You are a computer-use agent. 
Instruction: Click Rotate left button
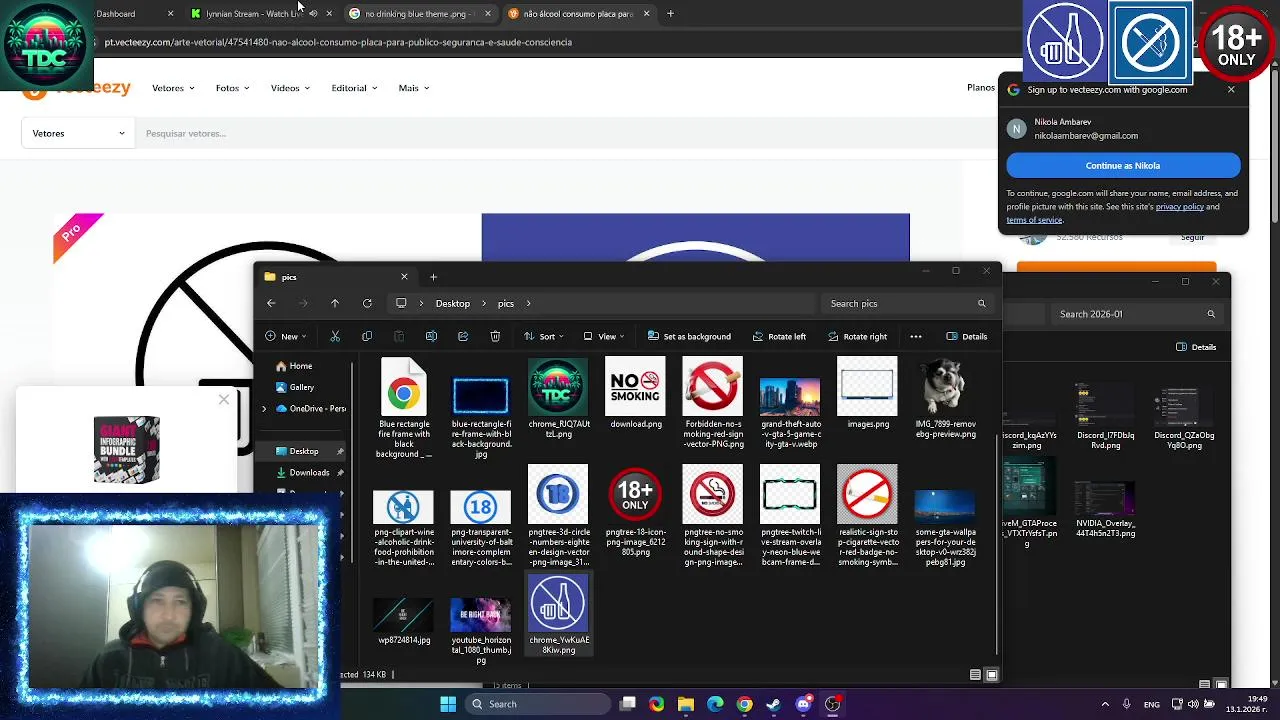[x=779, y=336]
